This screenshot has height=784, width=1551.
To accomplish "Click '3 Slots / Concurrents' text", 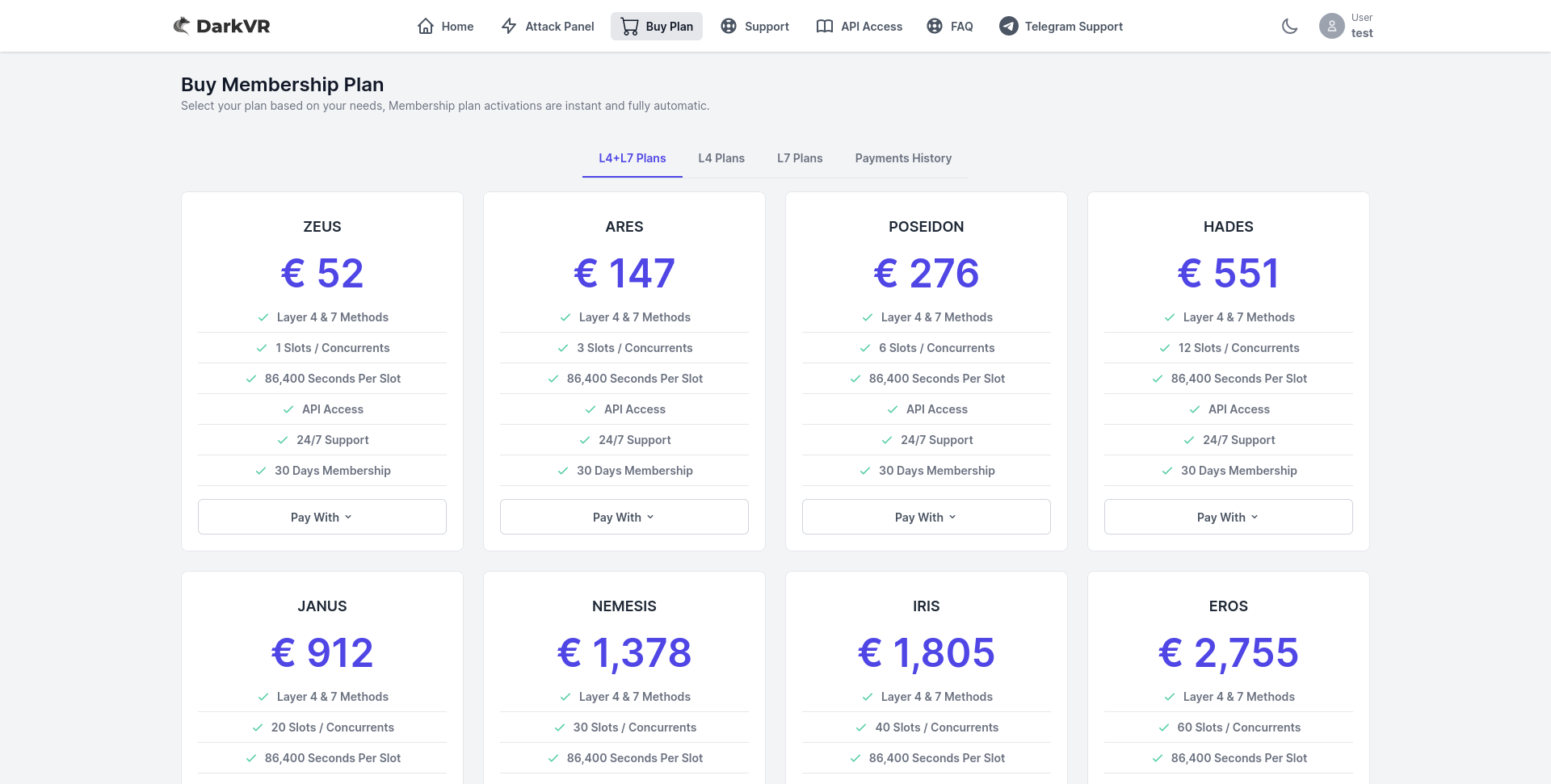I will 635,348.
